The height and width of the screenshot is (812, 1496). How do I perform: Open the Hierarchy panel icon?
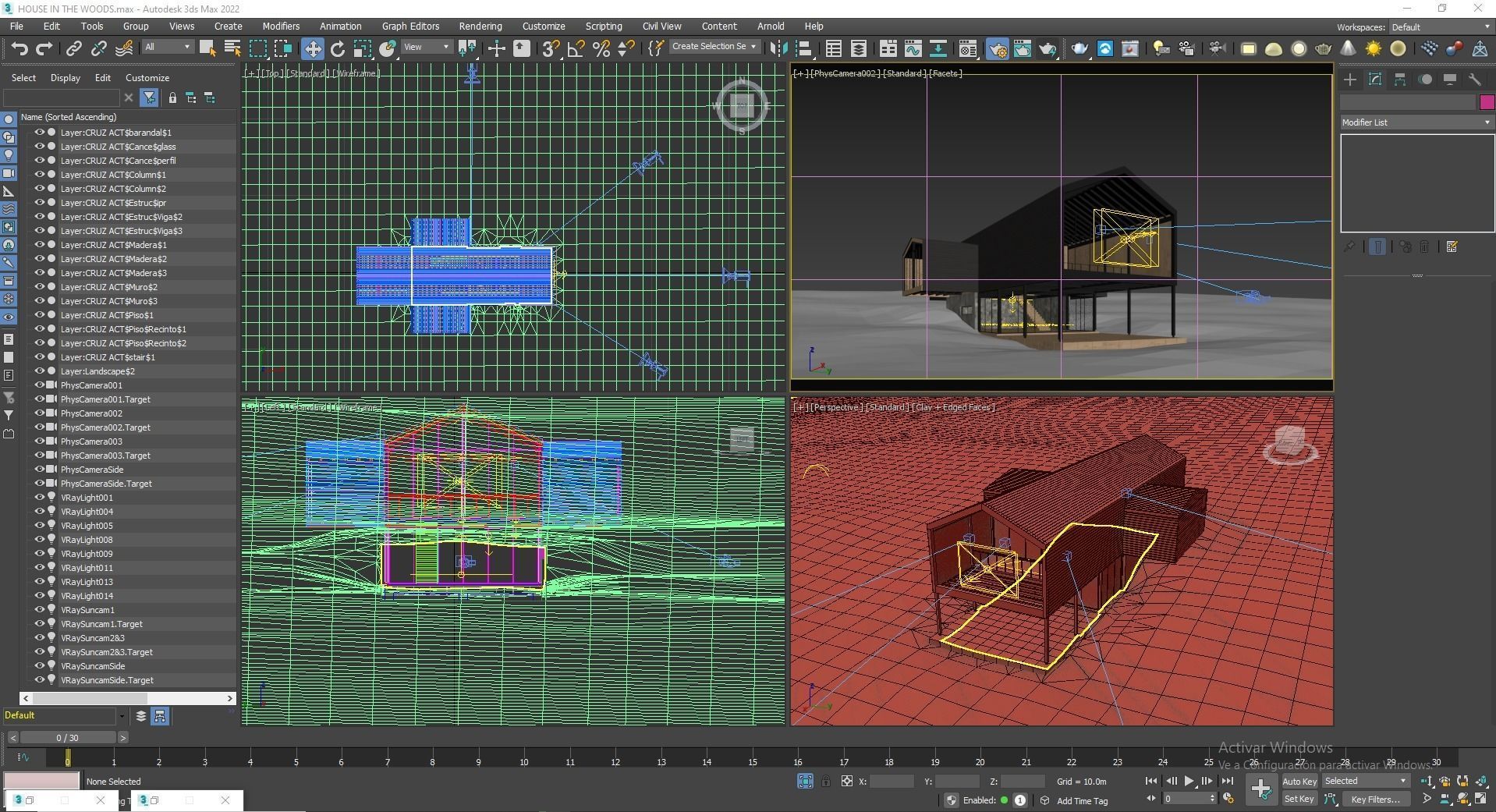[x=1400, y=80]
